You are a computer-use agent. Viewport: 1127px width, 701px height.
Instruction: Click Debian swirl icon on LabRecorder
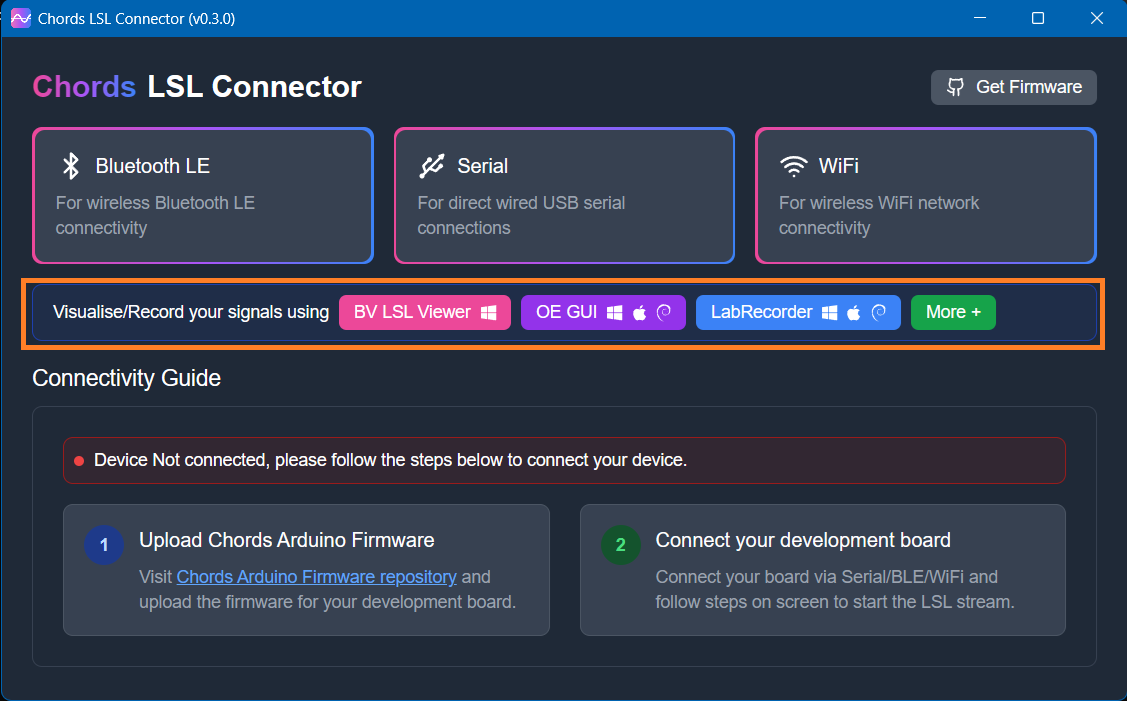878,312
